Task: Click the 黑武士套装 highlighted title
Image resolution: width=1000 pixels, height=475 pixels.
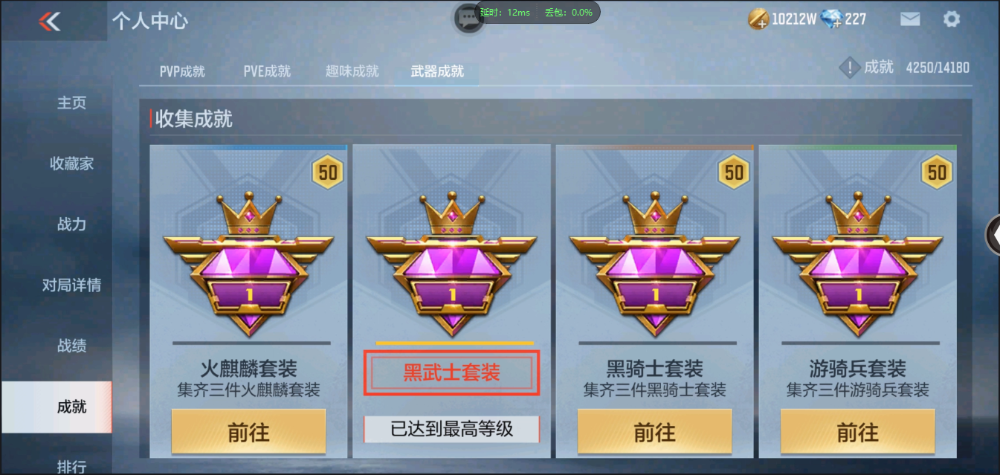Action: coord(452,372)
